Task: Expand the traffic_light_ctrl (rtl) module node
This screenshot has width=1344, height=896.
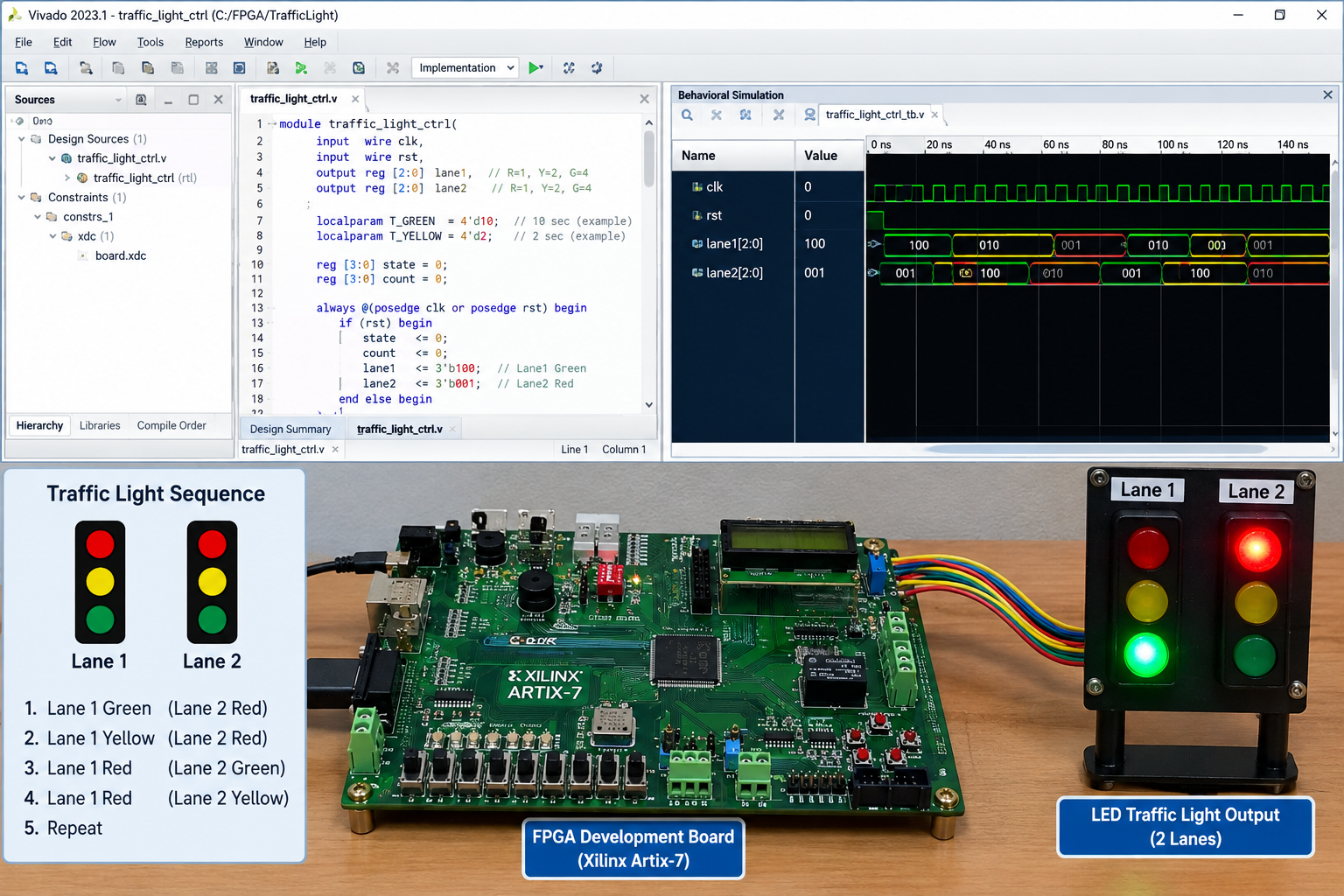Action: click(67, 178)
